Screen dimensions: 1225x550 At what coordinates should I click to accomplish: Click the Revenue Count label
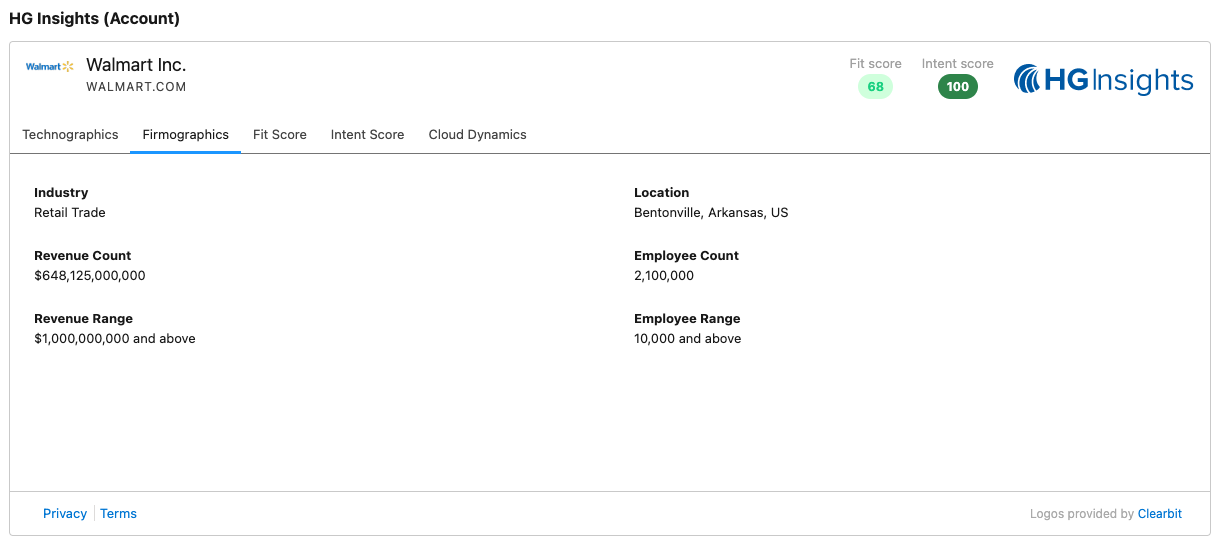tap(83, 255)
